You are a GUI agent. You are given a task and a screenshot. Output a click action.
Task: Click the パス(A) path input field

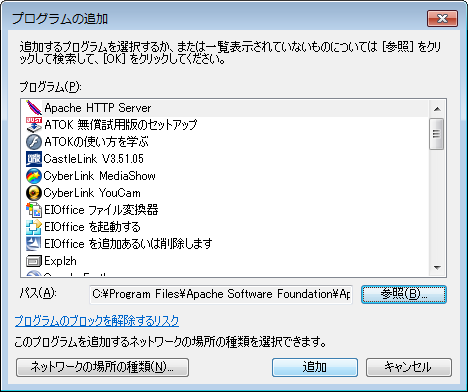pos(221,294)
